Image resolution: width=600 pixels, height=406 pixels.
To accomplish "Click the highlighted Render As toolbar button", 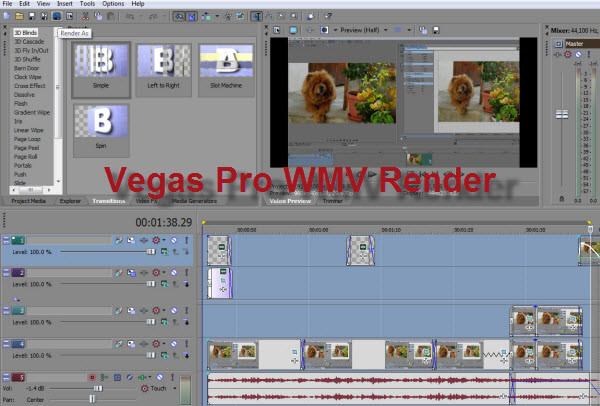I will click(57, 16).
